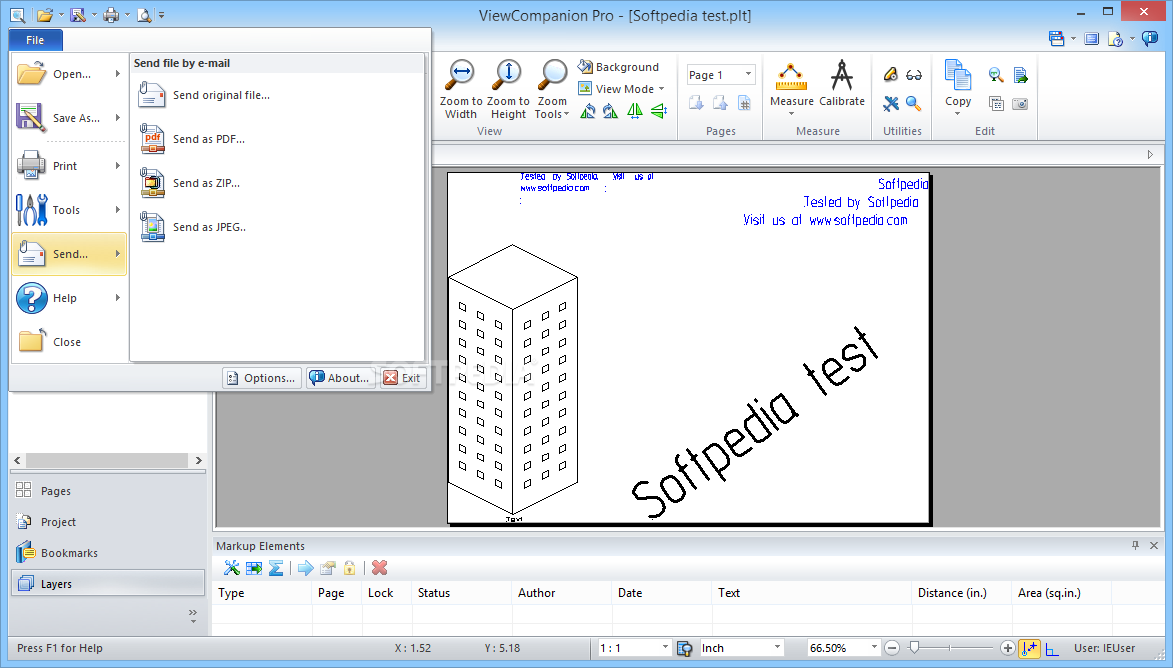Open the Zoom Tools magnifier
Screen dimensions: 1173x668
tap(553, 75)
